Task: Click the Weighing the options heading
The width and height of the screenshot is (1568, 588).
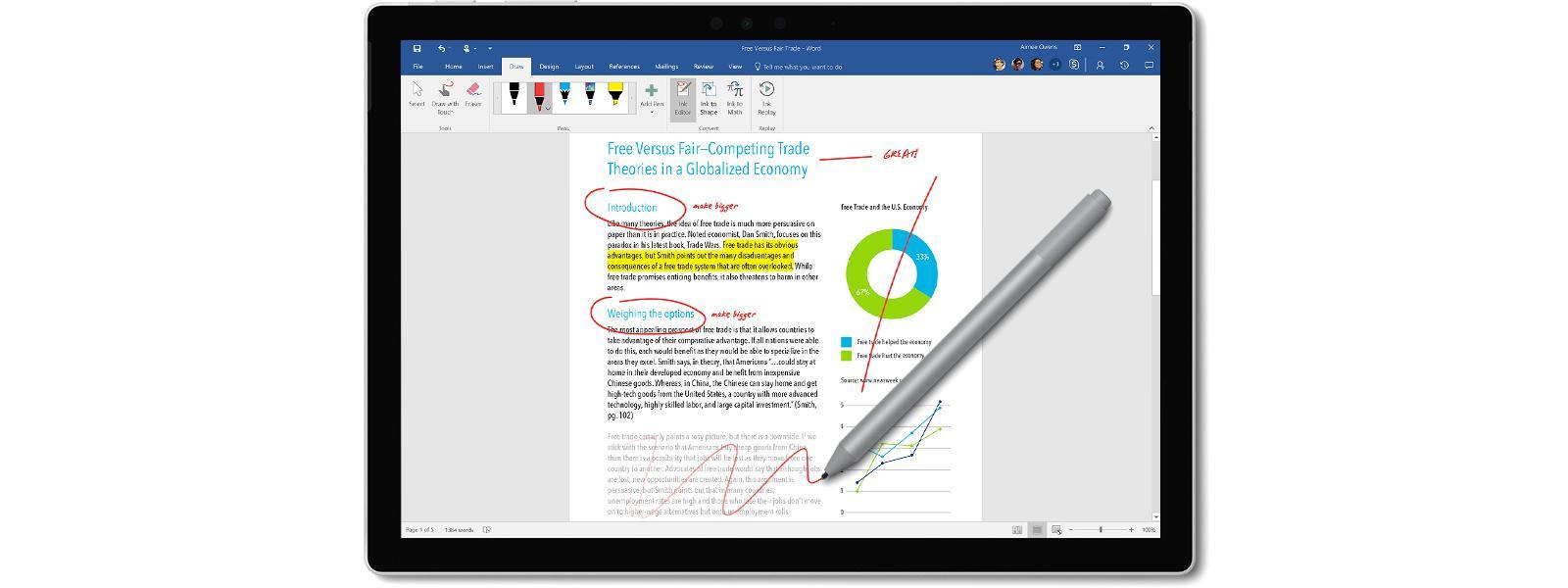Action: [651, 314]
